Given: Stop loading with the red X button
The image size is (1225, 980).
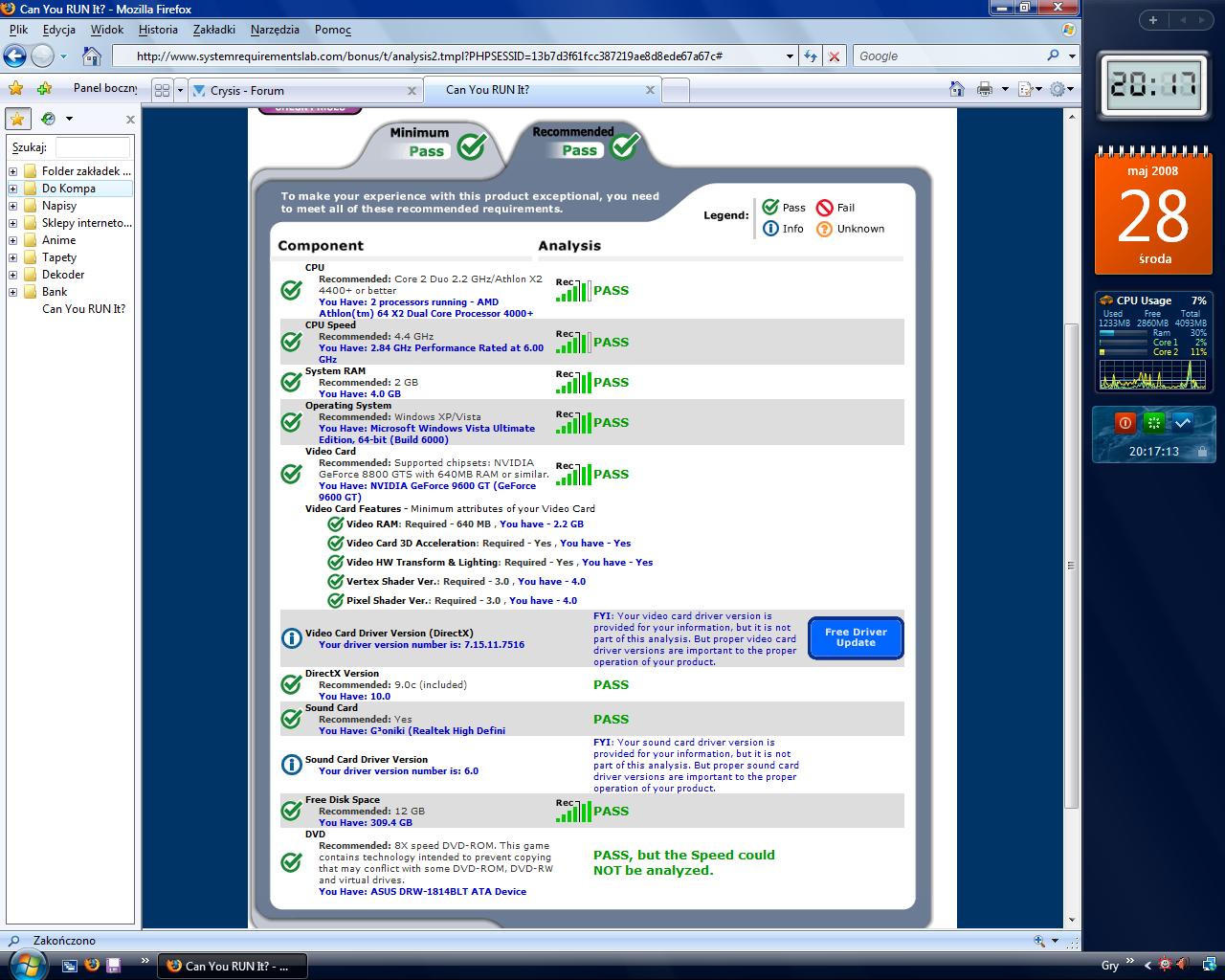Looking at the screenshot, I should 835,56.
